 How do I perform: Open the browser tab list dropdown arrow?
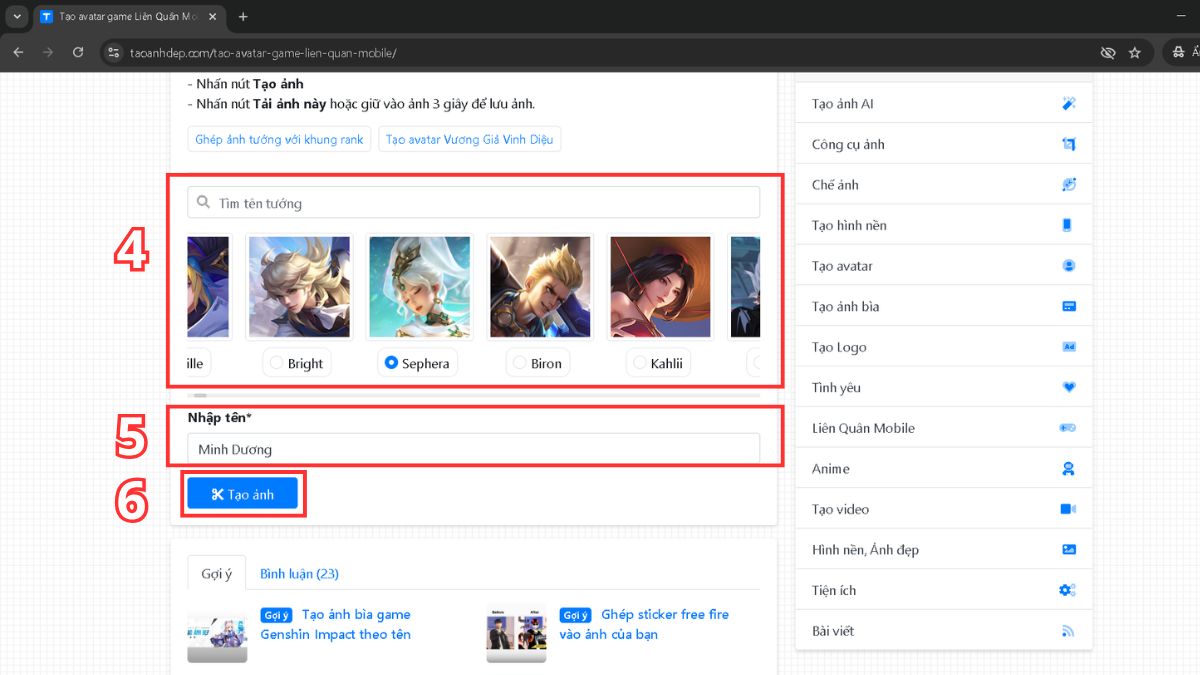[x=17, y=17]
